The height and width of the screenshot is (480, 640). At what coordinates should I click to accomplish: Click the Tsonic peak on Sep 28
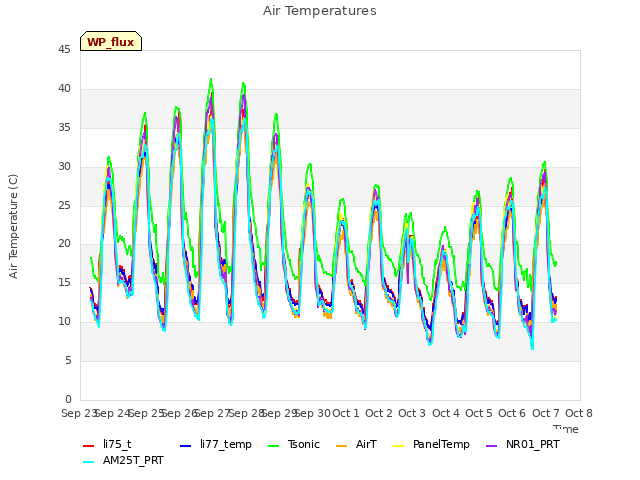243,83
